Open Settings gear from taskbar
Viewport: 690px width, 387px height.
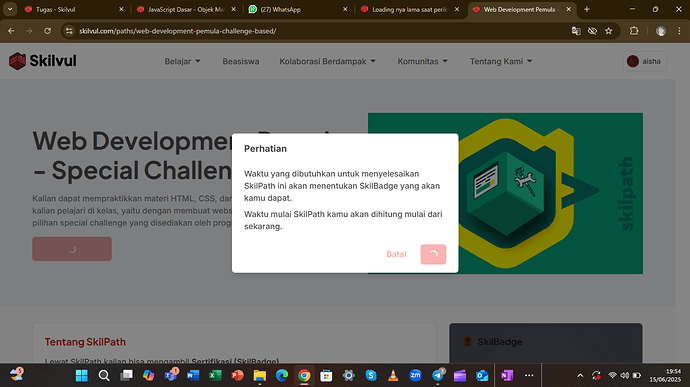pyautogui.click(x=349, y=376)
